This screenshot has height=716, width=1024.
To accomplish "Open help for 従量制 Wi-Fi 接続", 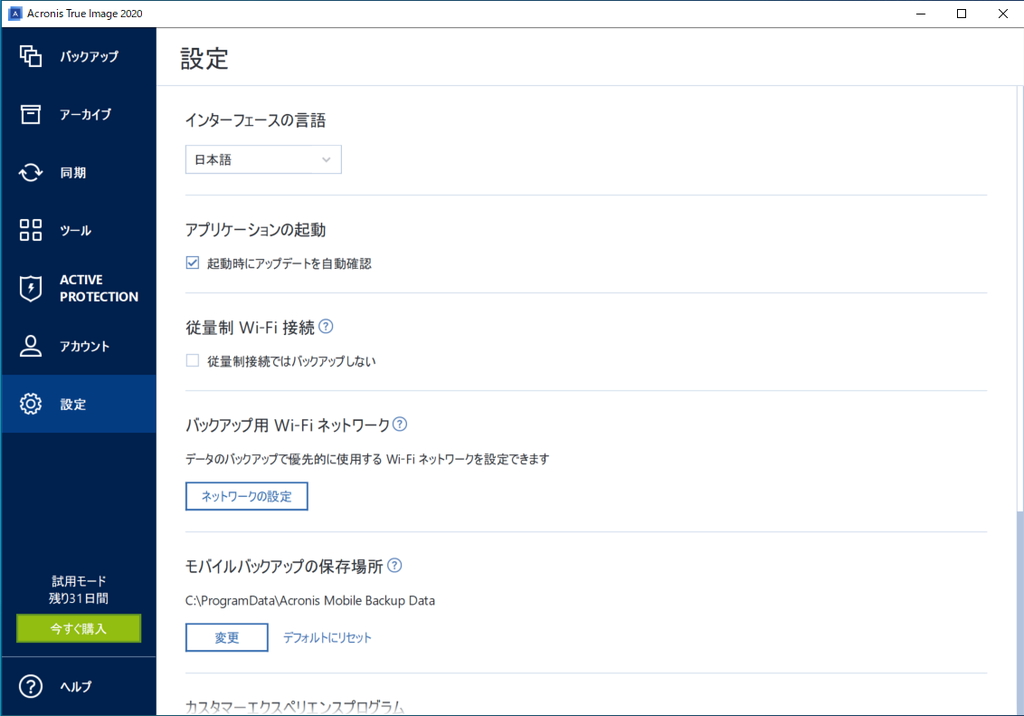I will 328,325.
